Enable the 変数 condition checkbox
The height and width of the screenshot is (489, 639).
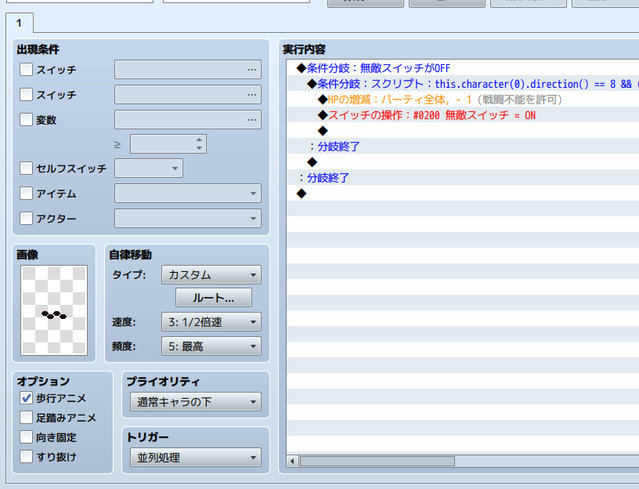point(26,119)
